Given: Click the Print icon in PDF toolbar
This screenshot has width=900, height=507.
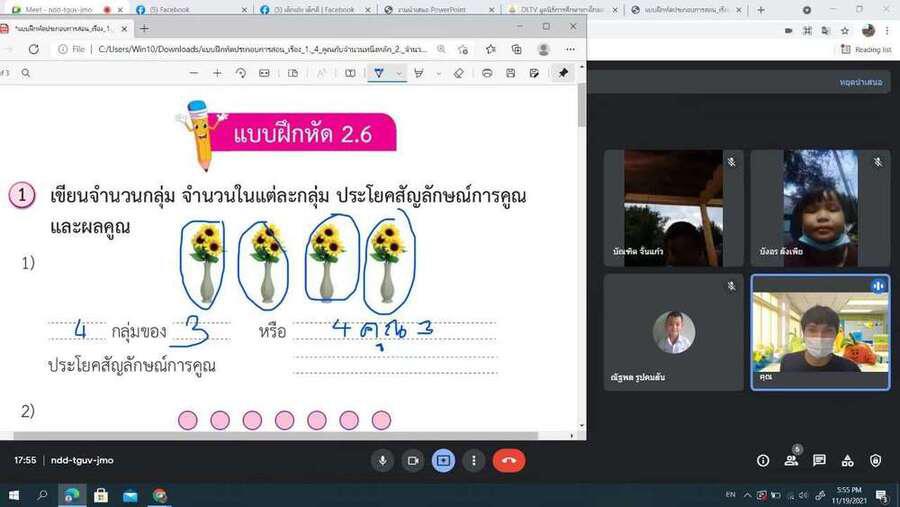Looking at the screenshot, I should 487,73.
